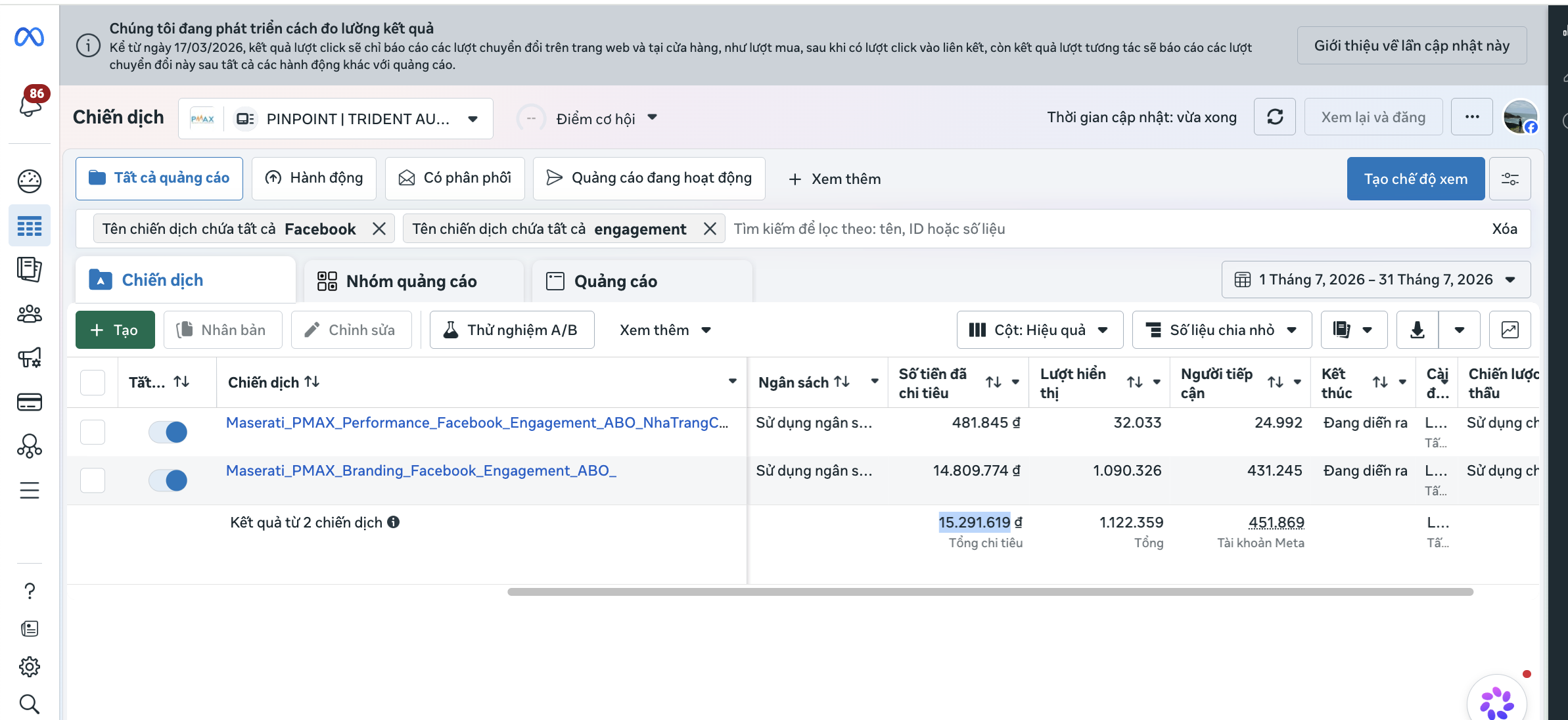Screen dimensions: 1568x720
Task: Open Billing card icon in sidebar
Action: (x=30, y=401)
